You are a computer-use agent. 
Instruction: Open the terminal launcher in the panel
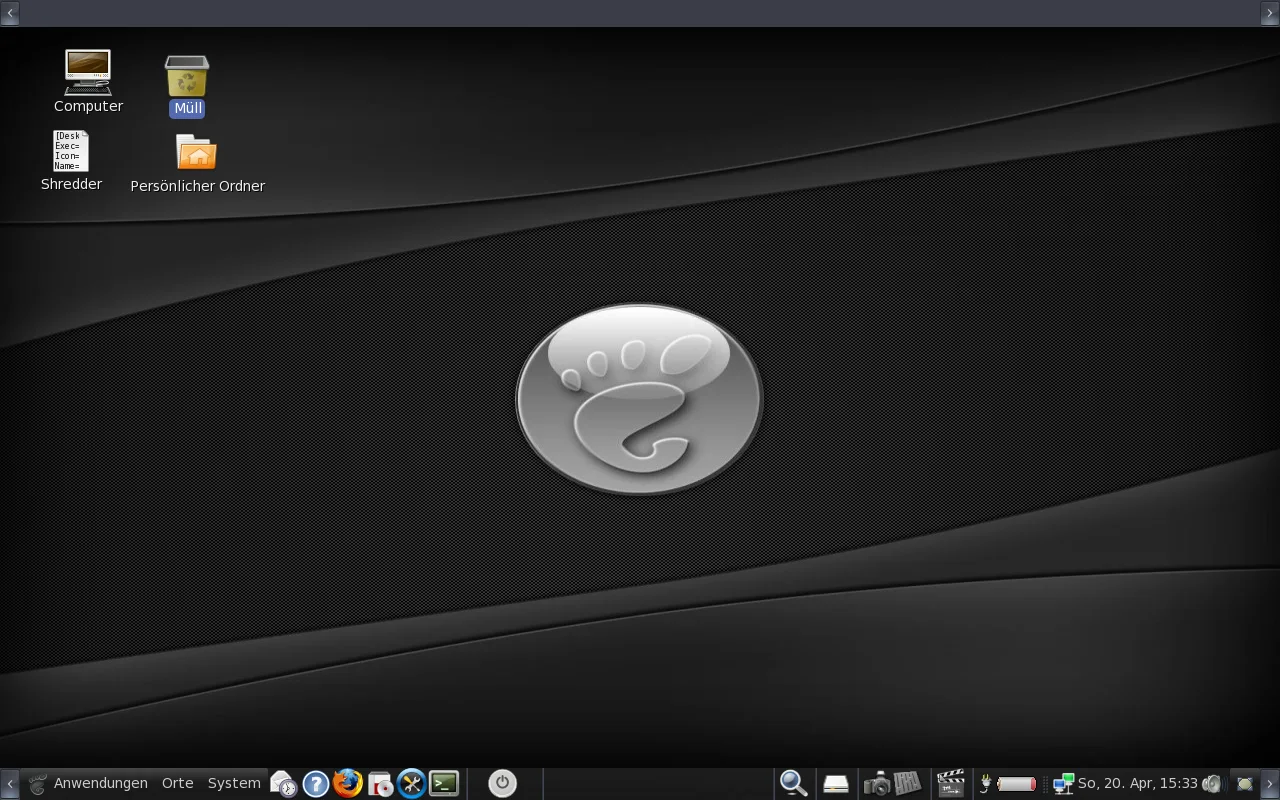point(444,783)
